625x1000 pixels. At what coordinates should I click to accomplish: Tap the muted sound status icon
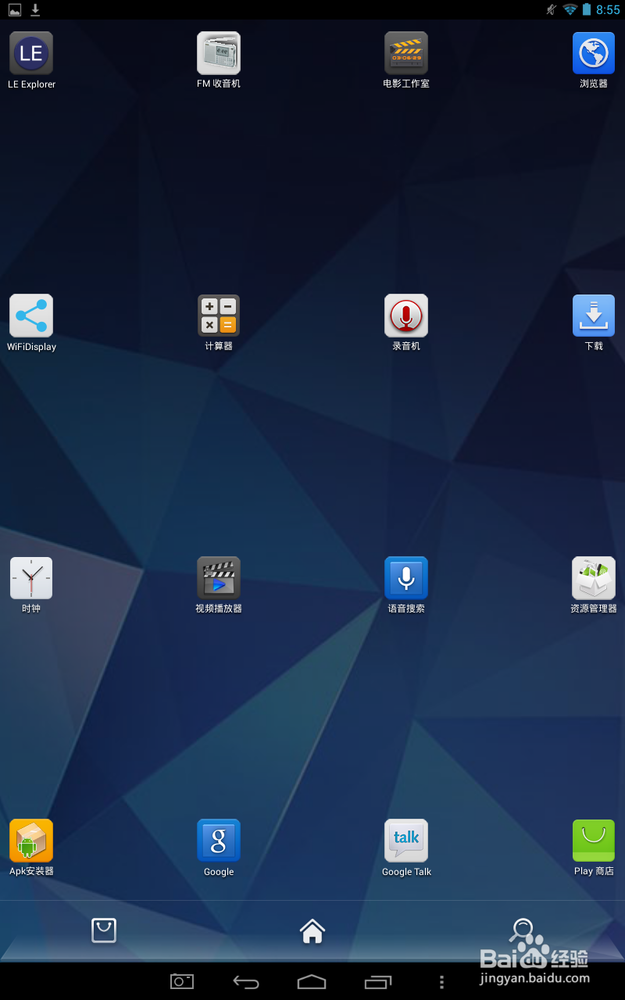tap(552, 10)
